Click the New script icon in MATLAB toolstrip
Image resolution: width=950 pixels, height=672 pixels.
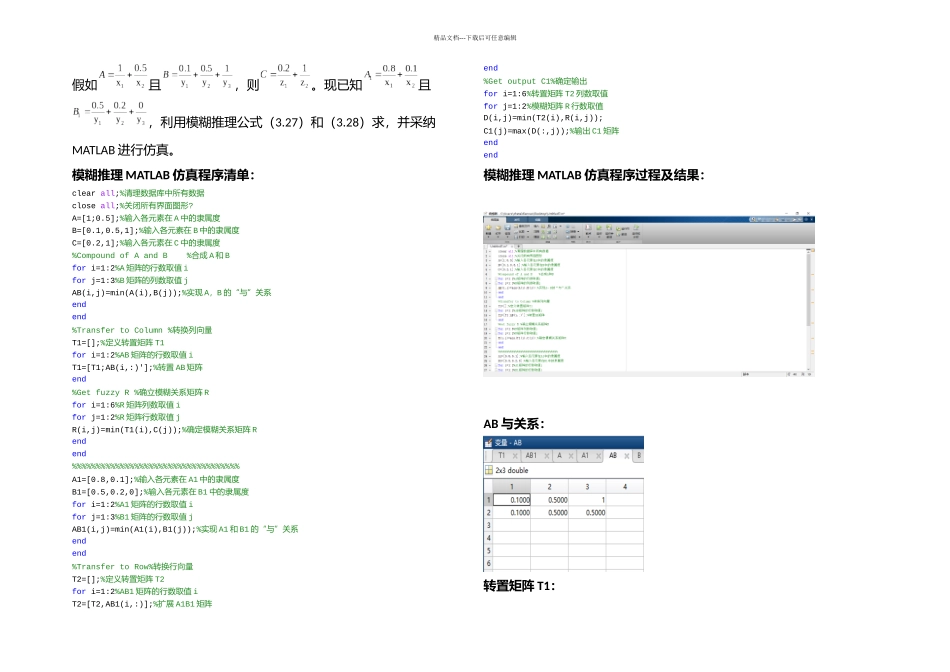[488, 228]
